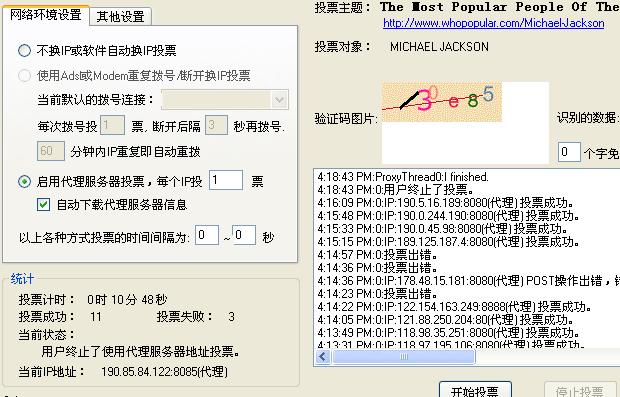Image resolution: width=620 pixels, height=397 pixels.
Task: Select the 用户终止了投票 log entry
Action: (x=395, y=190)
